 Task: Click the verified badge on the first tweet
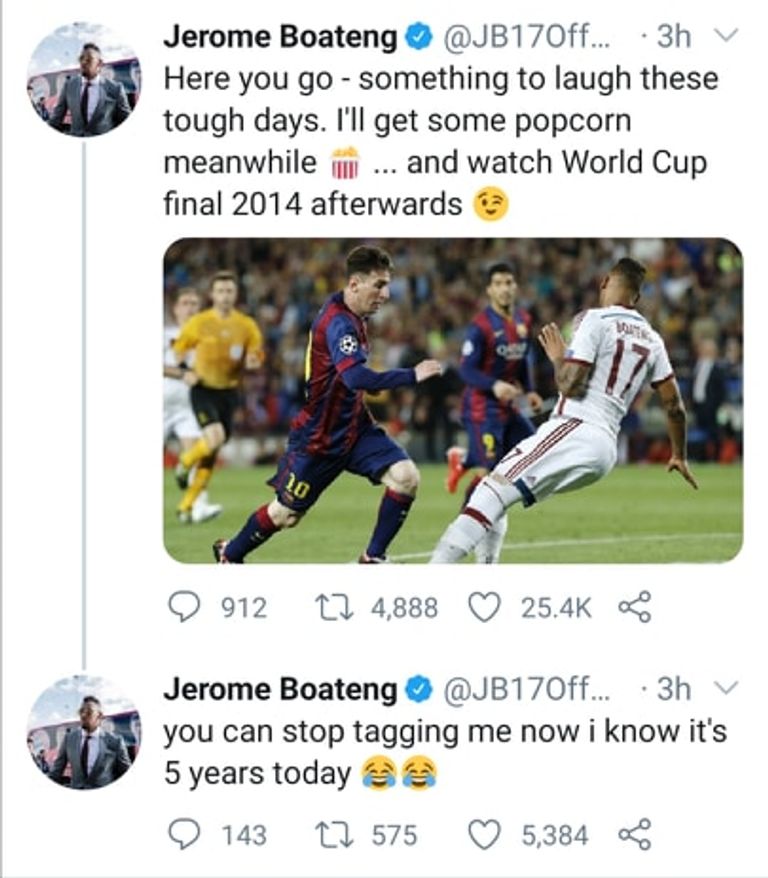click(x=418, y=37)
